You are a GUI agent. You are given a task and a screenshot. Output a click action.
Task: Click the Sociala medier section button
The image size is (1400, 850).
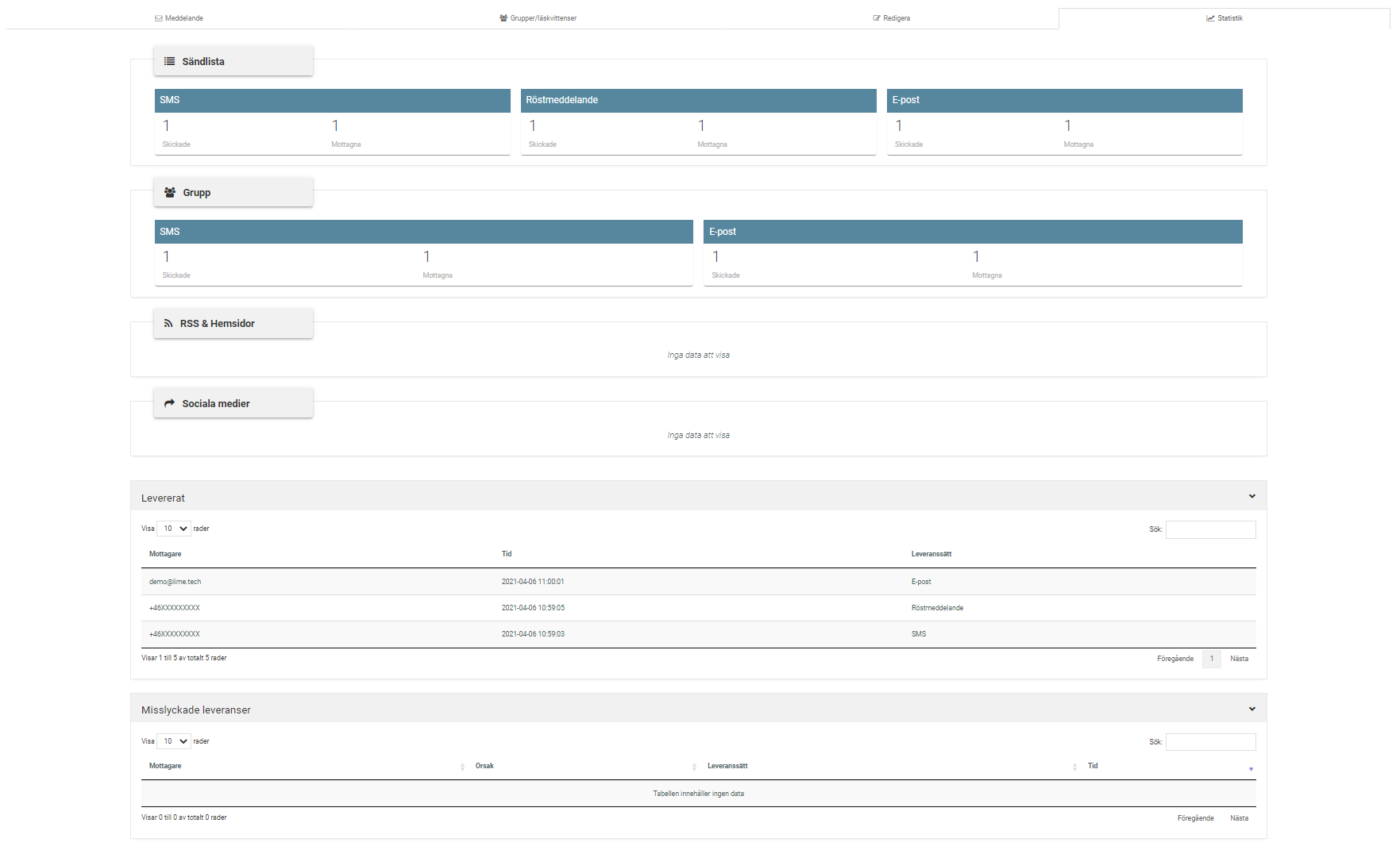pos(233,403)
